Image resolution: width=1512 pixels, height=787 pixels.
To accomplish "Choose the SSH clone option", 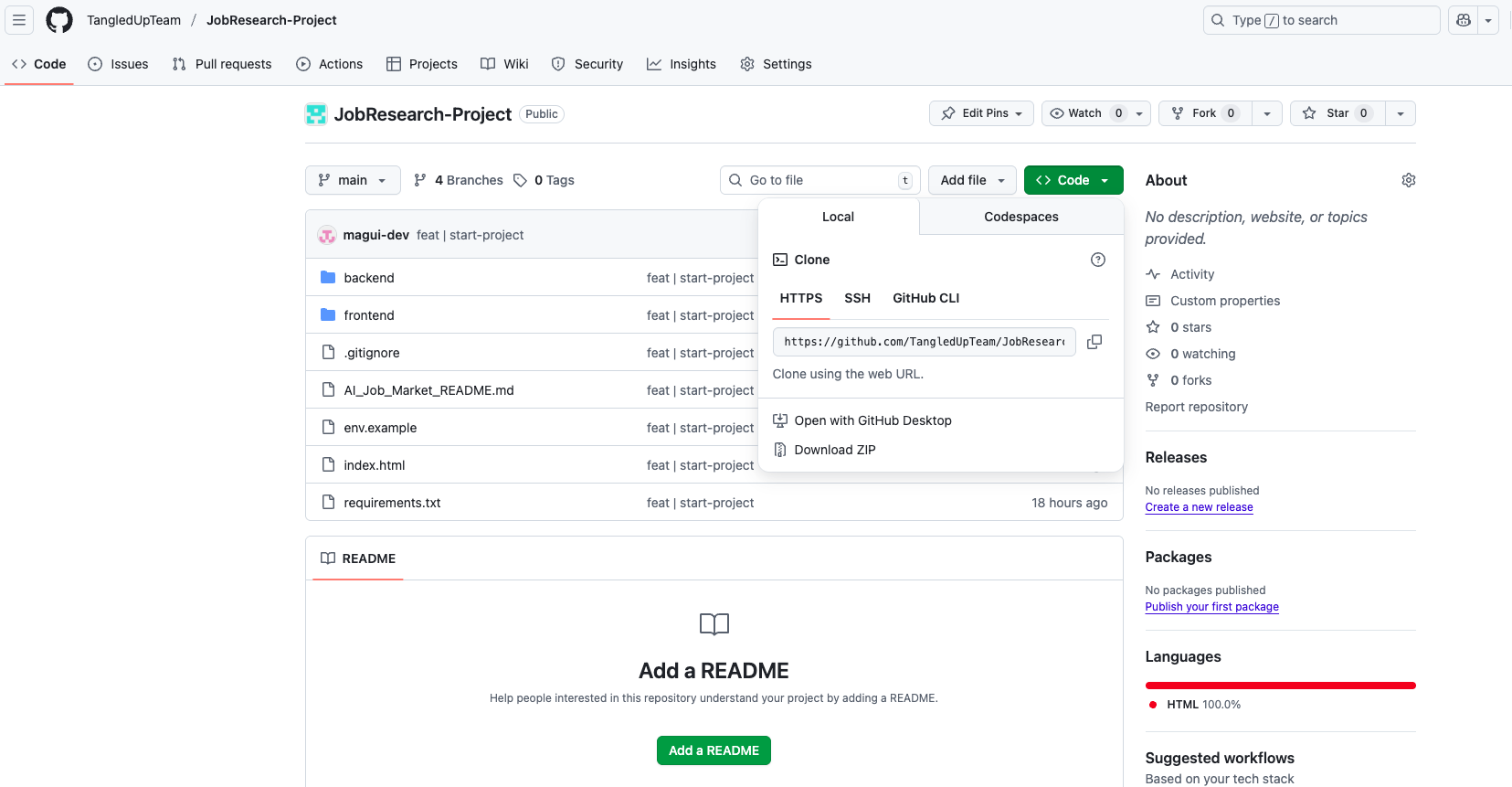I will (857, 298).
